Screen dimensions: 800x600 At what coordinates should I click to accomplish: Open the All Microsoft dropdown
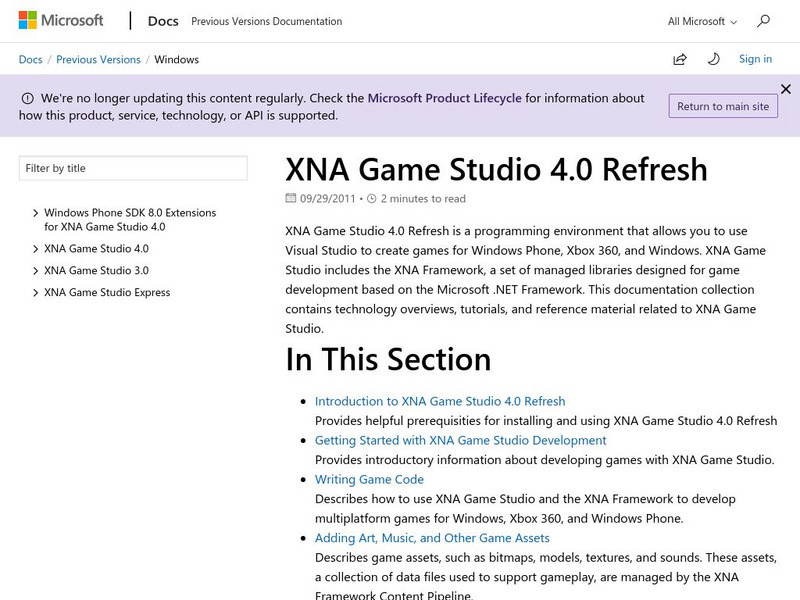point(702,21)
